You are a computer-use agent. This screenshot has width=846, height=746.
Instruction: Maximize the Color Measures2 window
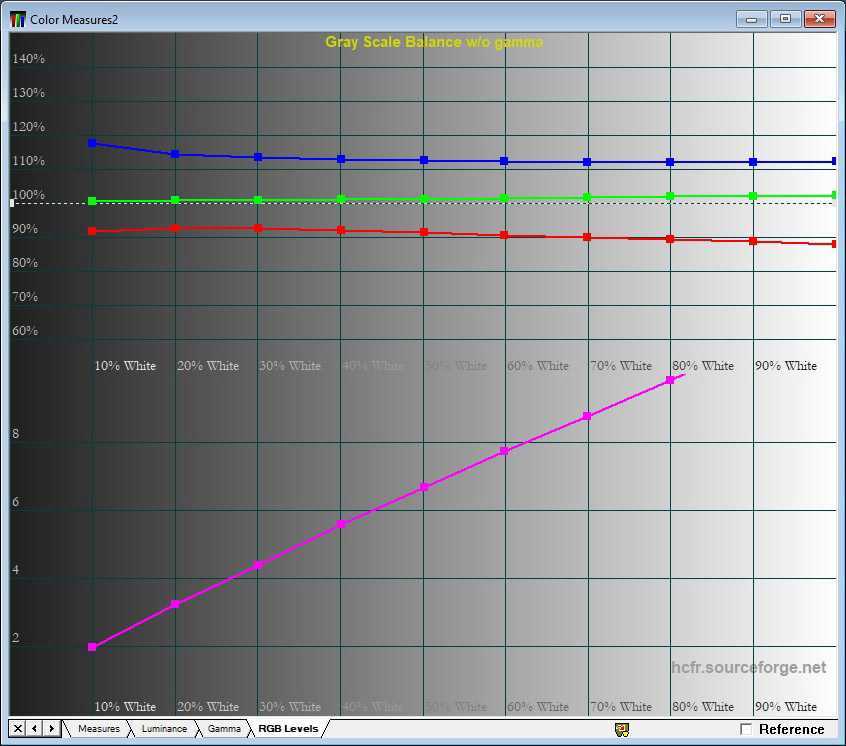[785, 19]
